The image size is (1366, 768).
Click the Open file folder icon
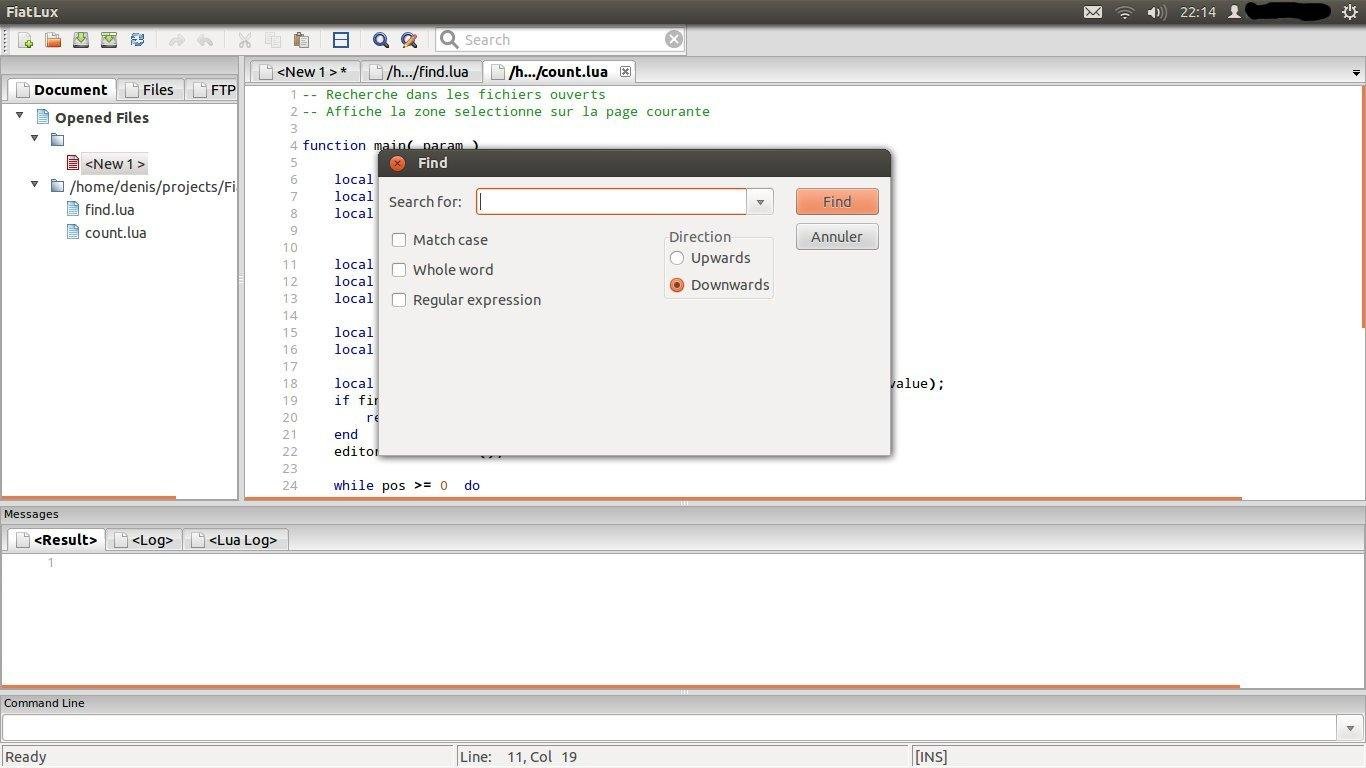tap(53, 40)
